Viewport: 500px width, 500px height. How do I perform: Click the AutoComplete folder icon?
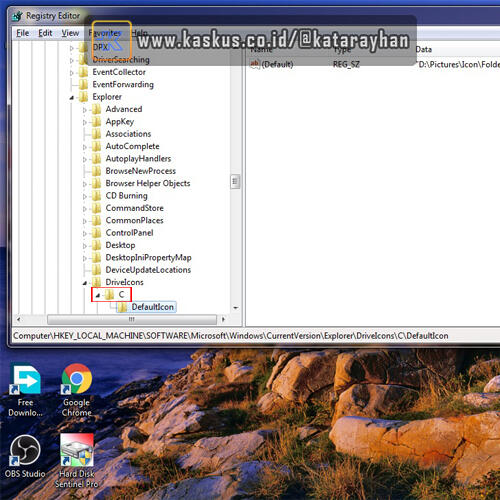[96, 146]
